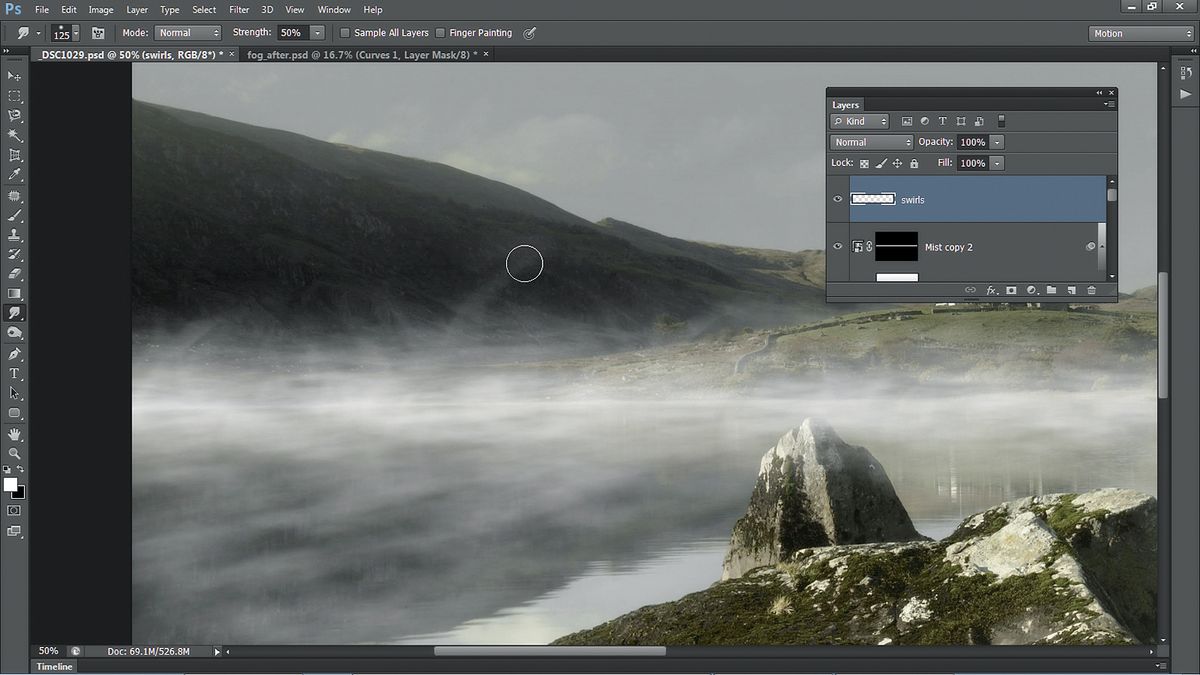Hide the swirls layer
Screen dimensions: 1200x675
838,199
